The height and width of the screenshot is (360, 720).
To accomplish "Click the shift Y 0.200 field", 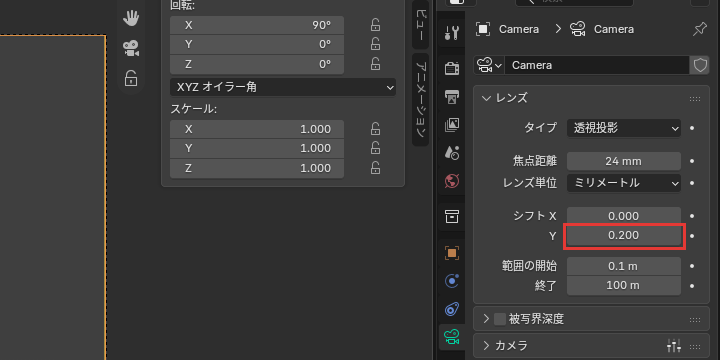I will pos(624,236).
